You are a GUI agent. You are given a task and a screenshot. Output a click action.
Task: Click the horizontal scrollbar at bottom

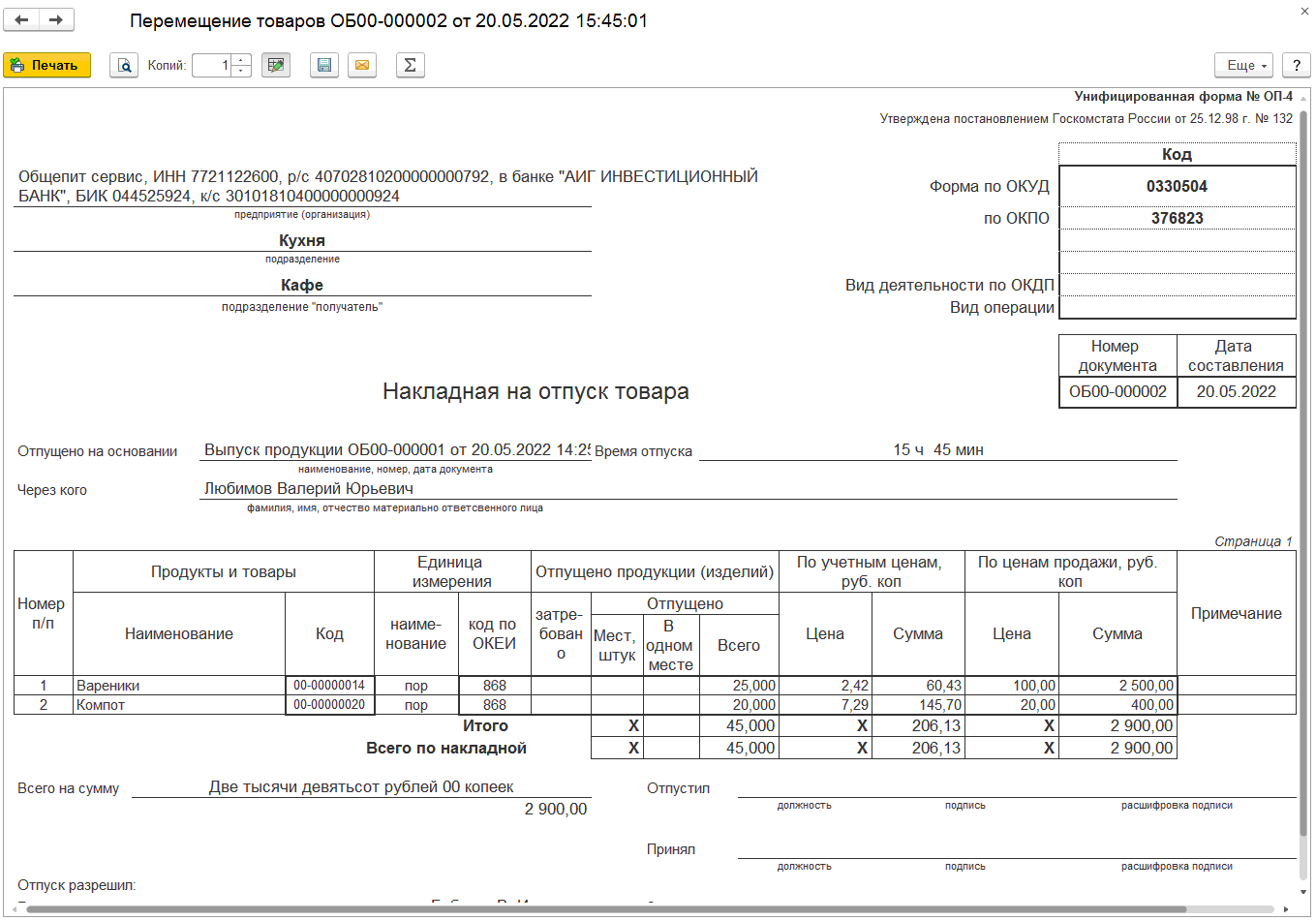(x=605, y=909)
